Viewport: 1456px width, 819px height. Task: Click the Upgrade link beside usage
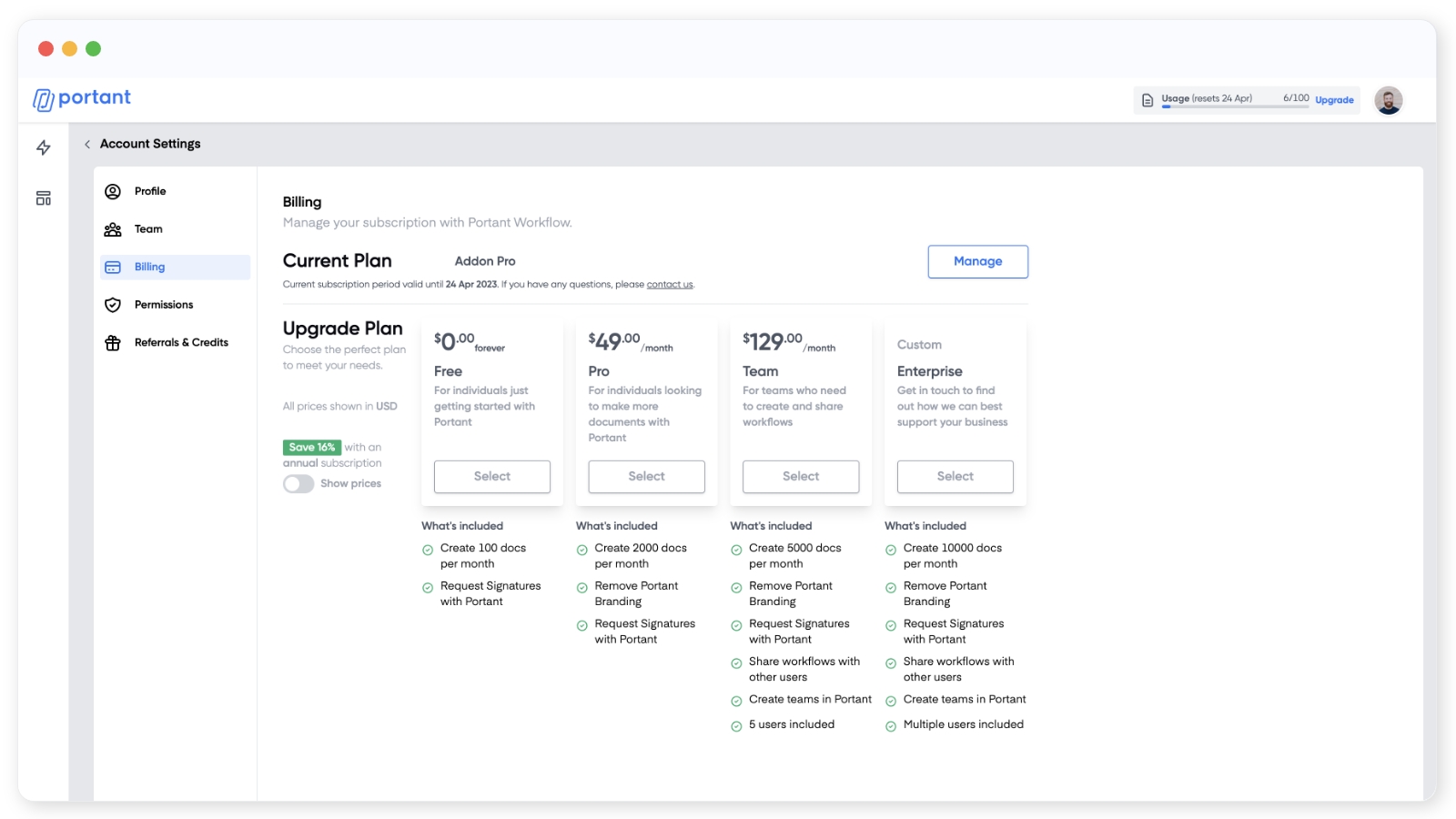pos(1334,100)
